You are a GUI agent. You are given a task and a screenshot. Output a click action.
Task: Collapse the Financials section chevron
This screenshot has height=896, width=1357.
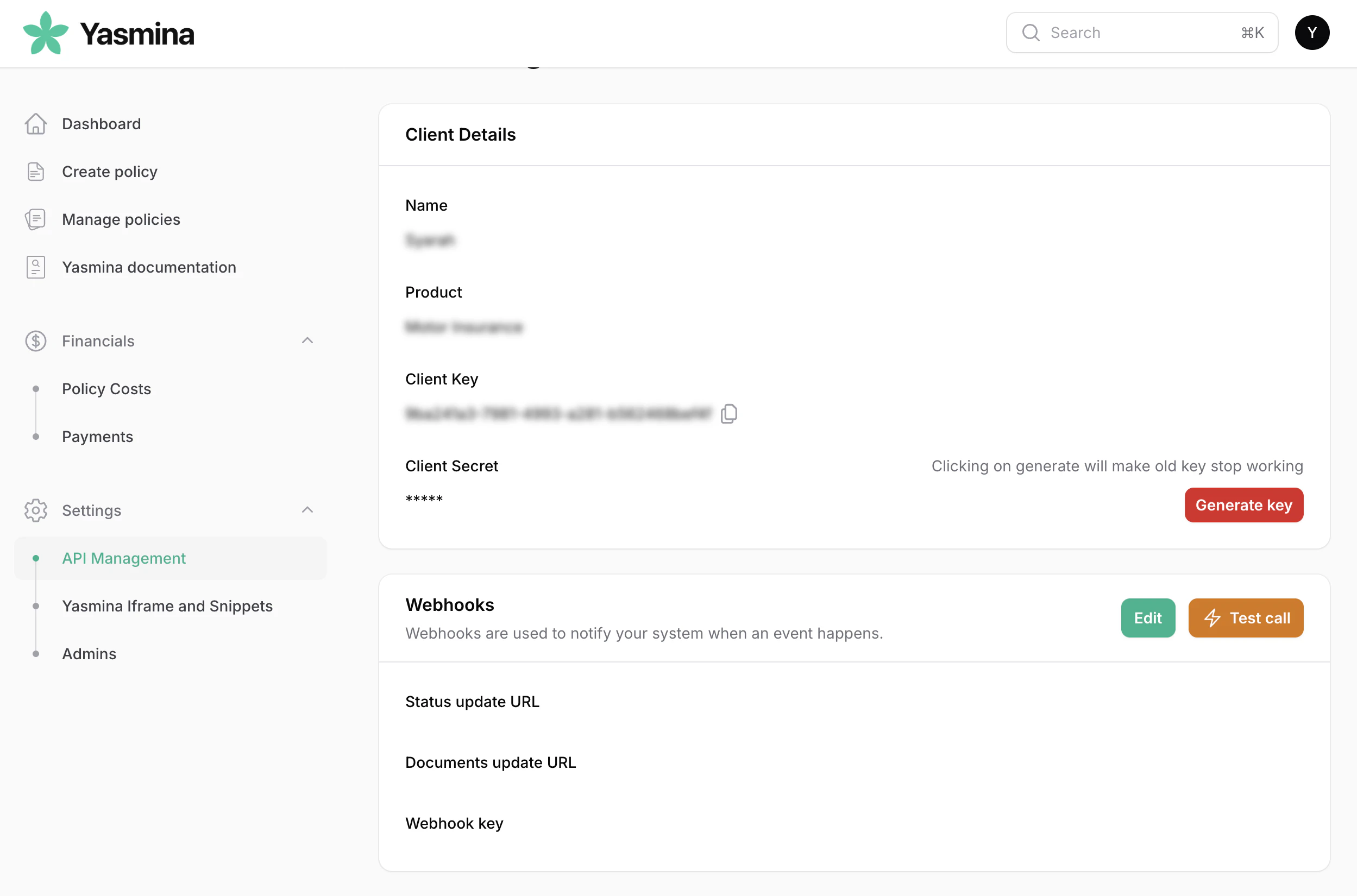tap(307, 340)
